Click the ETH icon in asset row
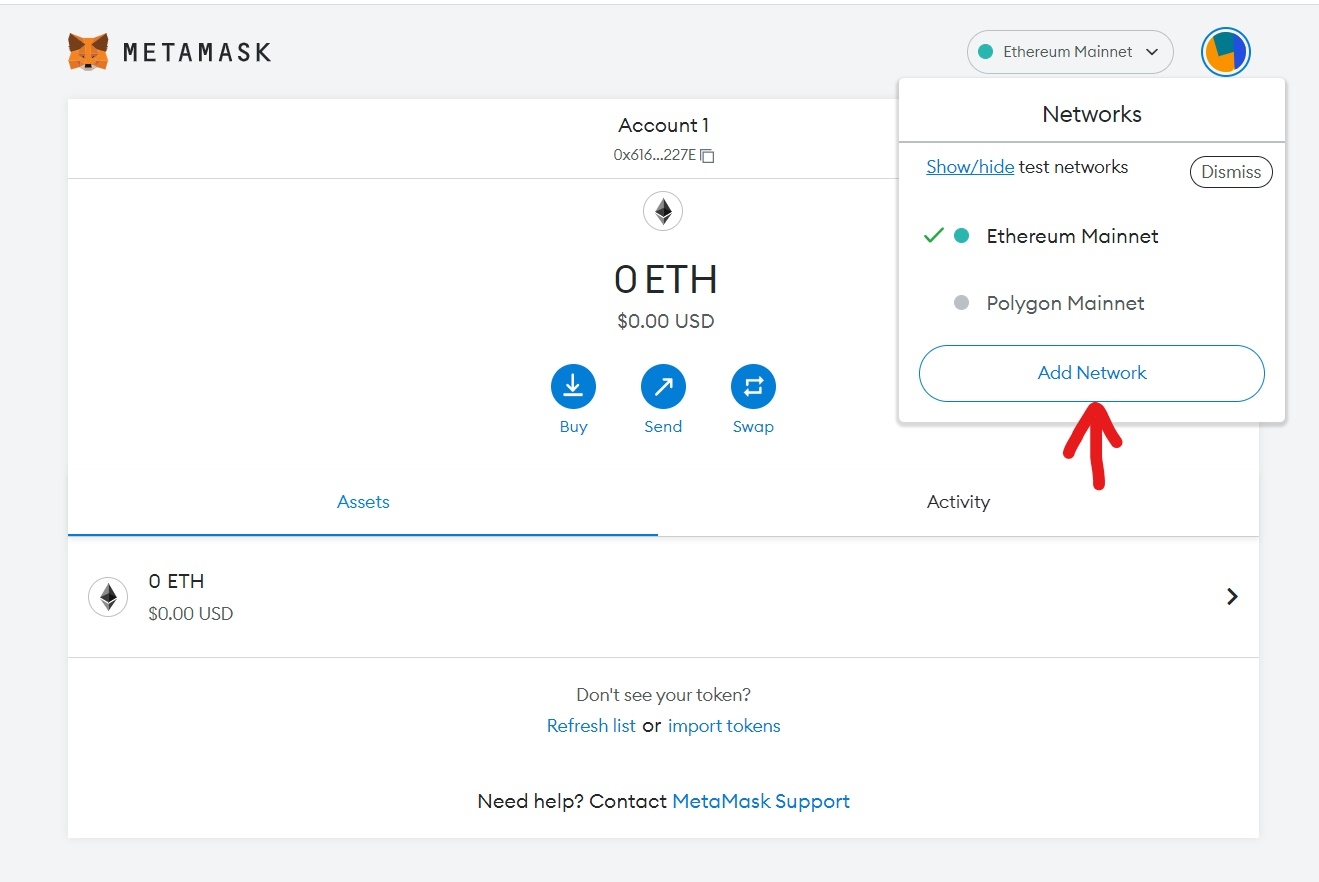Screen dimensions: 1319x882 [108, 597]
